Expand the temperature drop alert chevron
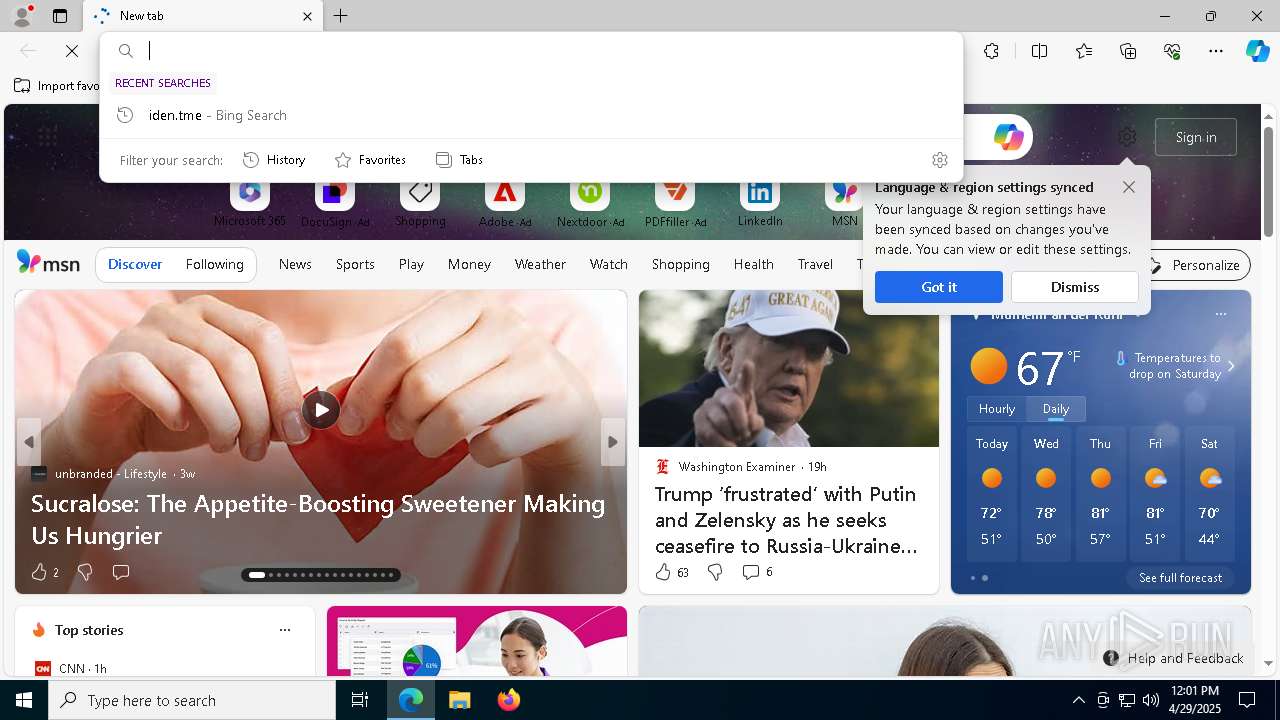Viewport: 1280px width, 720px height. point(1231,366)
